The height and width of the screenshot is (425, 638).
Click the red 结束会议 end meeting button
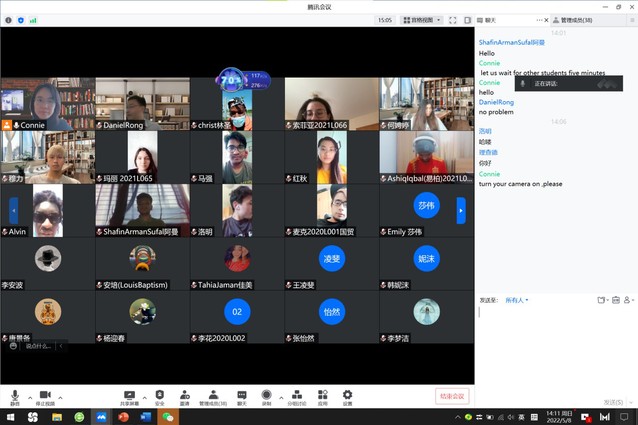(452, 396)
